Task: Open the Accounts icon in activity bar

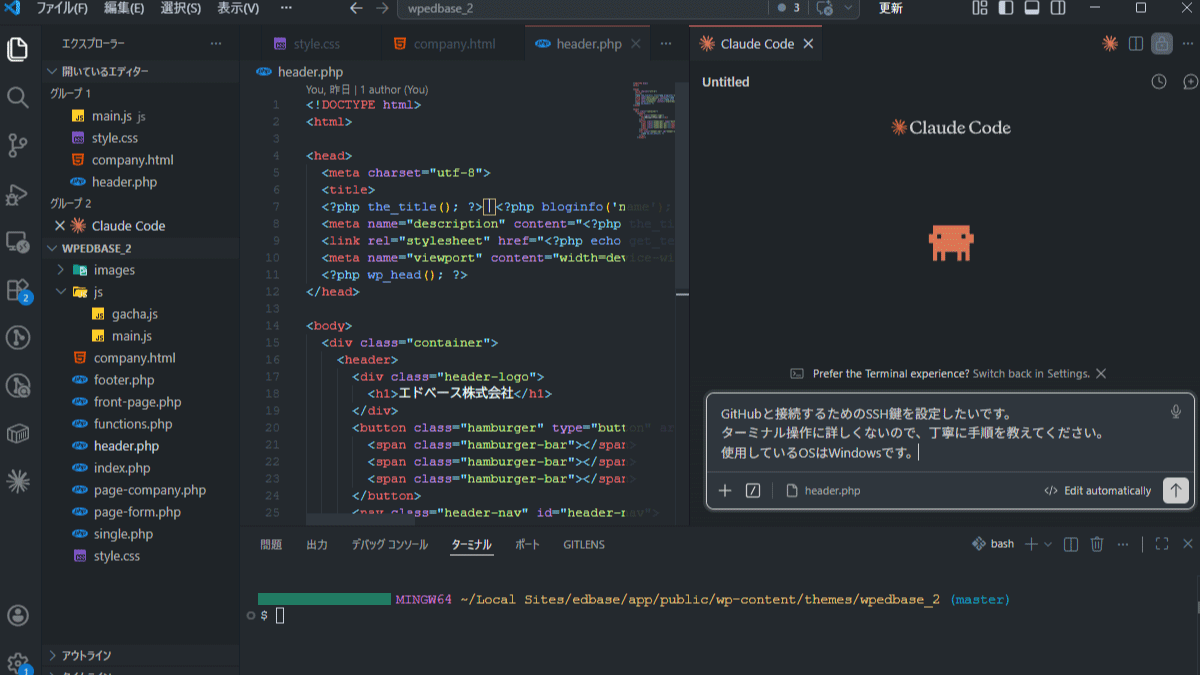Action: (17, 615)
